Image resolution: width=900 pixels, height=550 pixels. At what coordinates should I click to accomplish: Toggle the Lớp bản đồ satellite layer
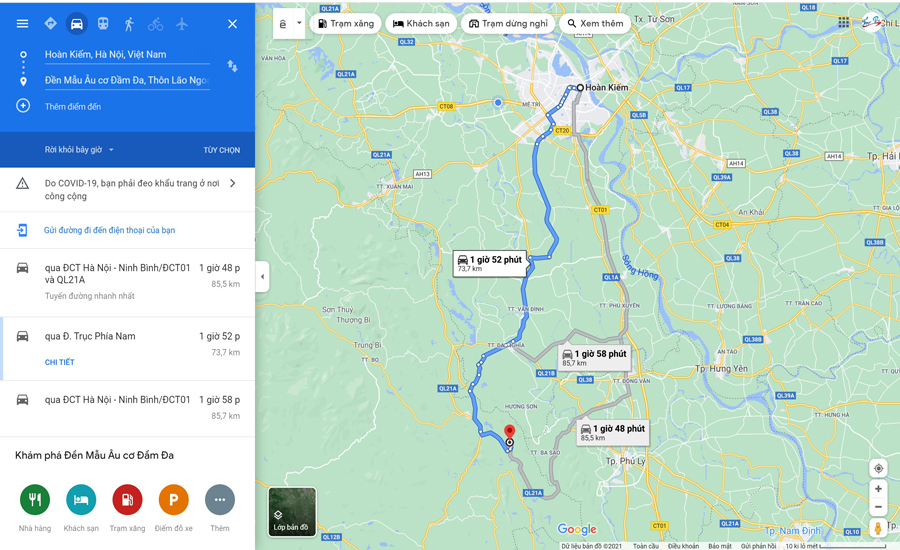coord(292,512)
